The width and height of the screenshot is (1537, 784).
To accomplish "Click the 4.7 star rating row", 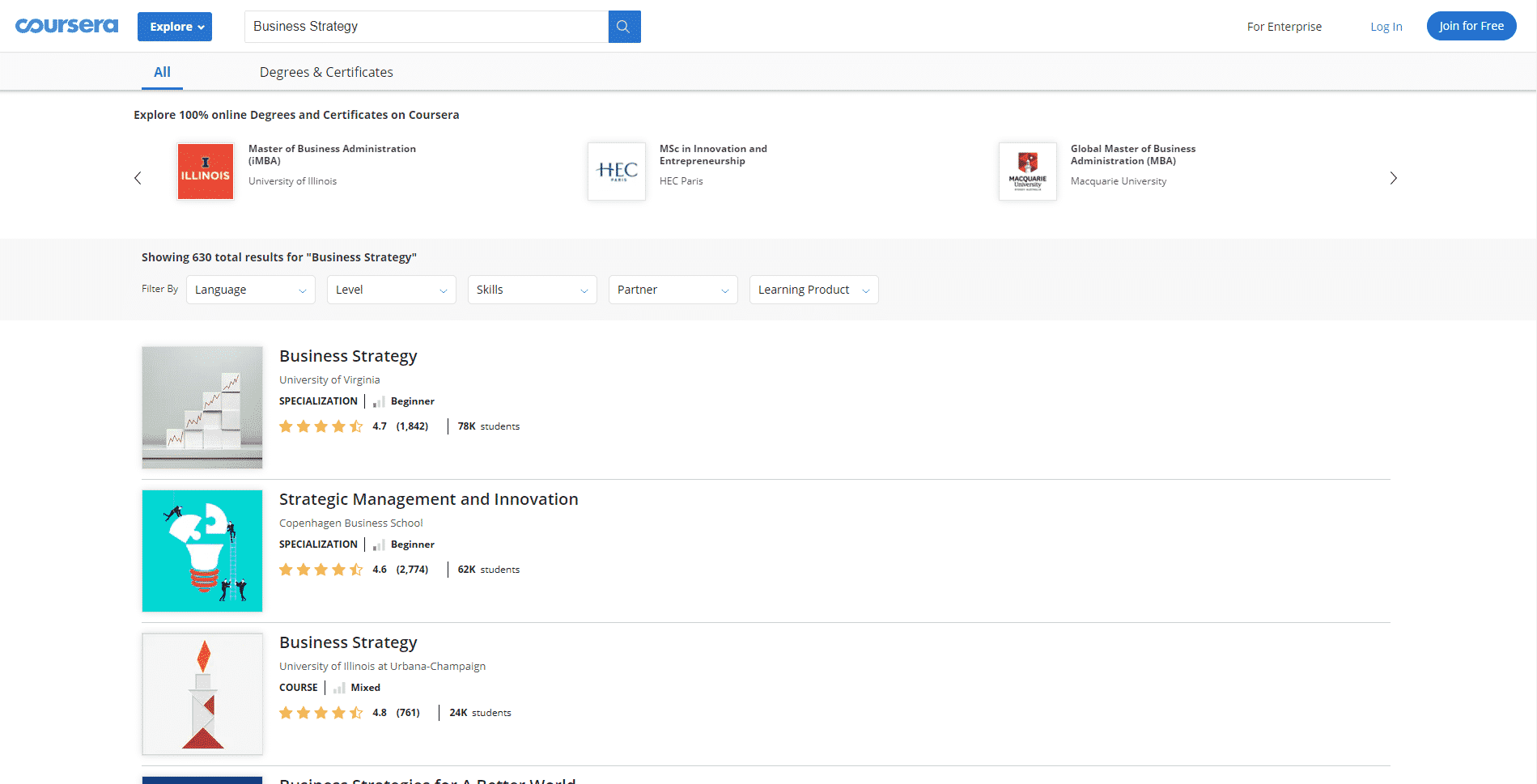I will click(x=354, y=426).
